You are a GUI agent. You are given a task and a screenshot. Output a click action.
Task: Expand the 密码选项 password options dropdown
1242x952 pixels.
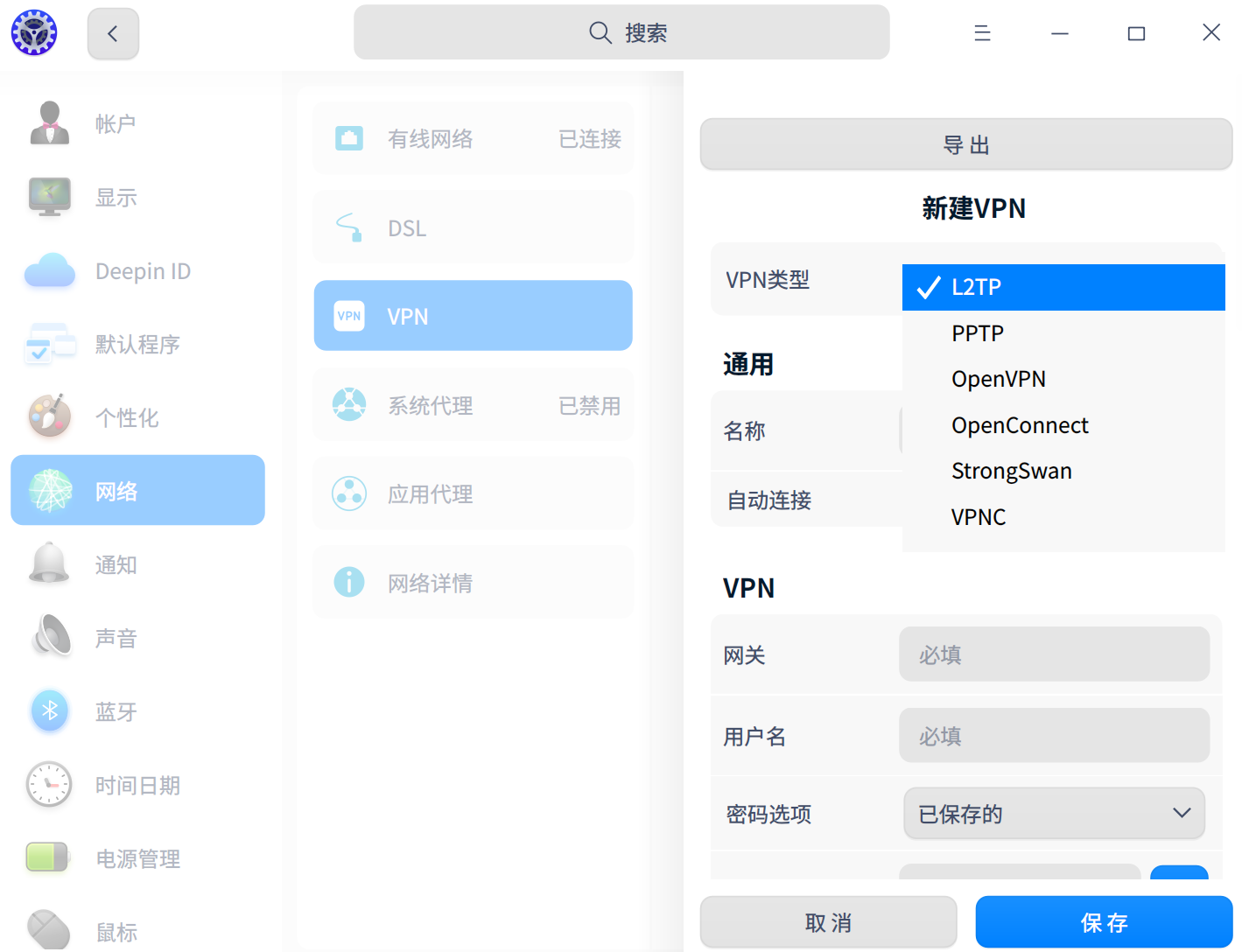[x=1054, y=814]
